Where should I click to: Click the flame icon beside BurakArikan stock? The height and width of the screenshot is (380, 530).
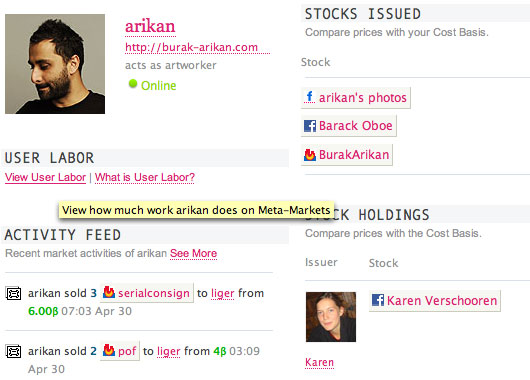click(310, 155)
